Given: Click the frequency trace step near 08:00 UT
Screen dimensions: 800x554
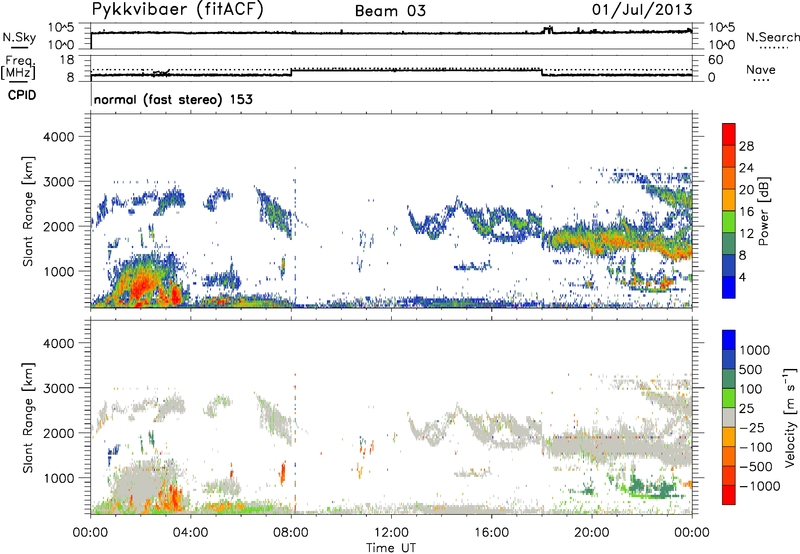Looking at the screenshot, I should click(291, 72).
